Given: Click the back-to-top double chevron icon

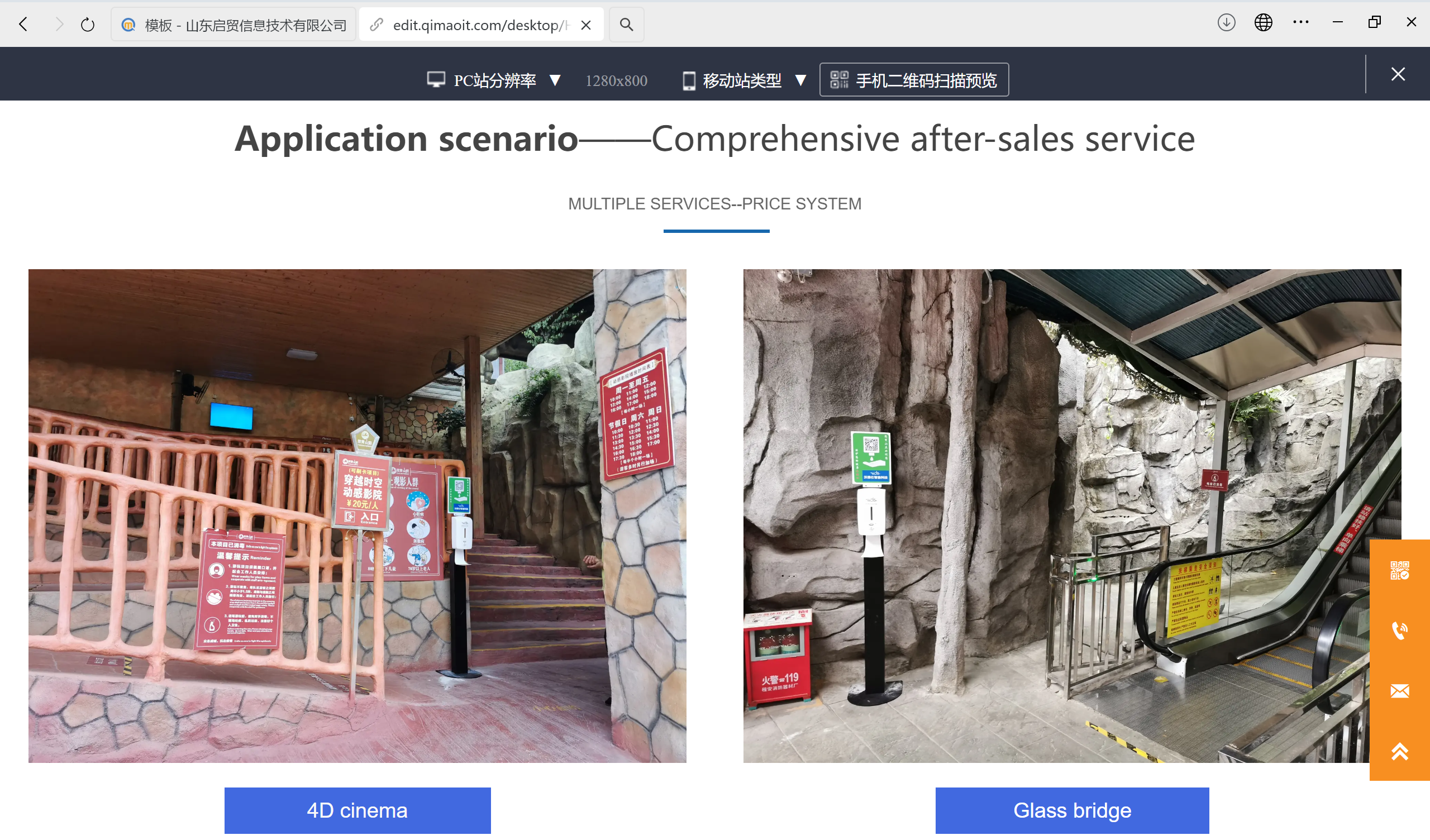Looking at the screenshot, I should [1399, 752].
